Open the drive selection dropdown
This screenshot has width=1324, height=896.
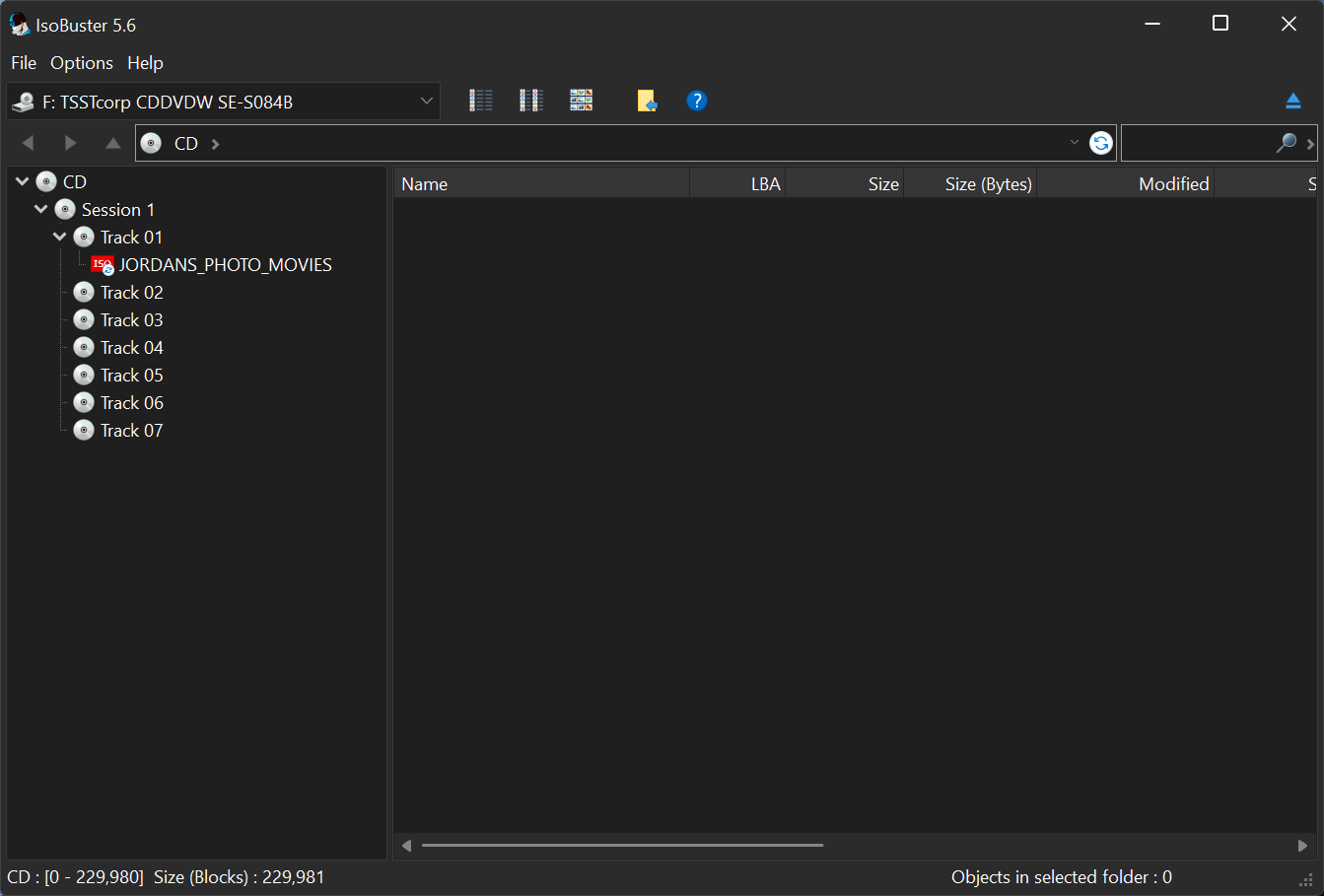click(x=426, y=101)
